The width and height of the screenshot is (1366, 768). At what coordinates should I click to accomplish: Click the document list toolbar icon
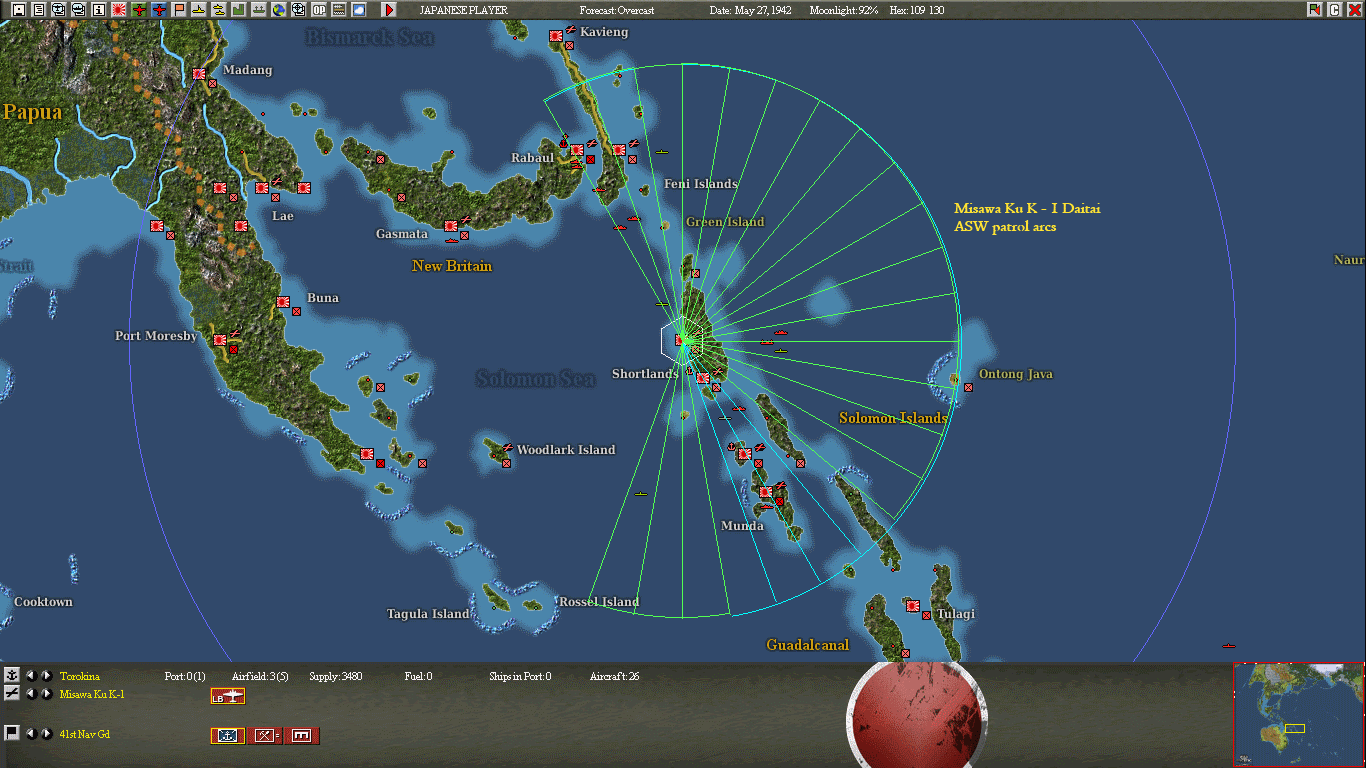(39, 10)
